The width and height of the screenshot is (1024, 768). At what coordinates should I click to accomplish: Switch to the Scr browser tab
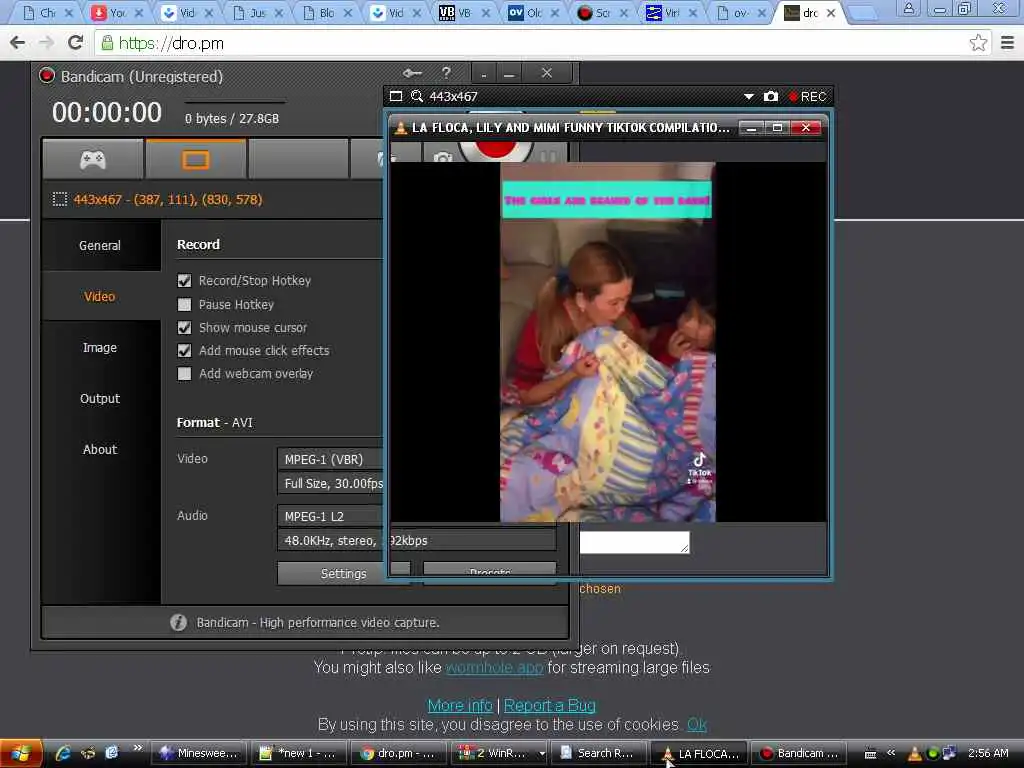[602, 12]
